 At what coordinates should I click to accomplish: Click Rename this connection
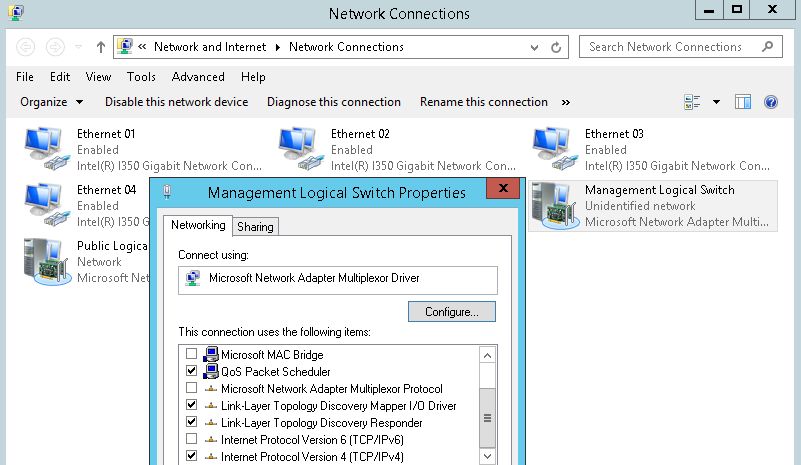pyautogui.click(x=484, y=102)
